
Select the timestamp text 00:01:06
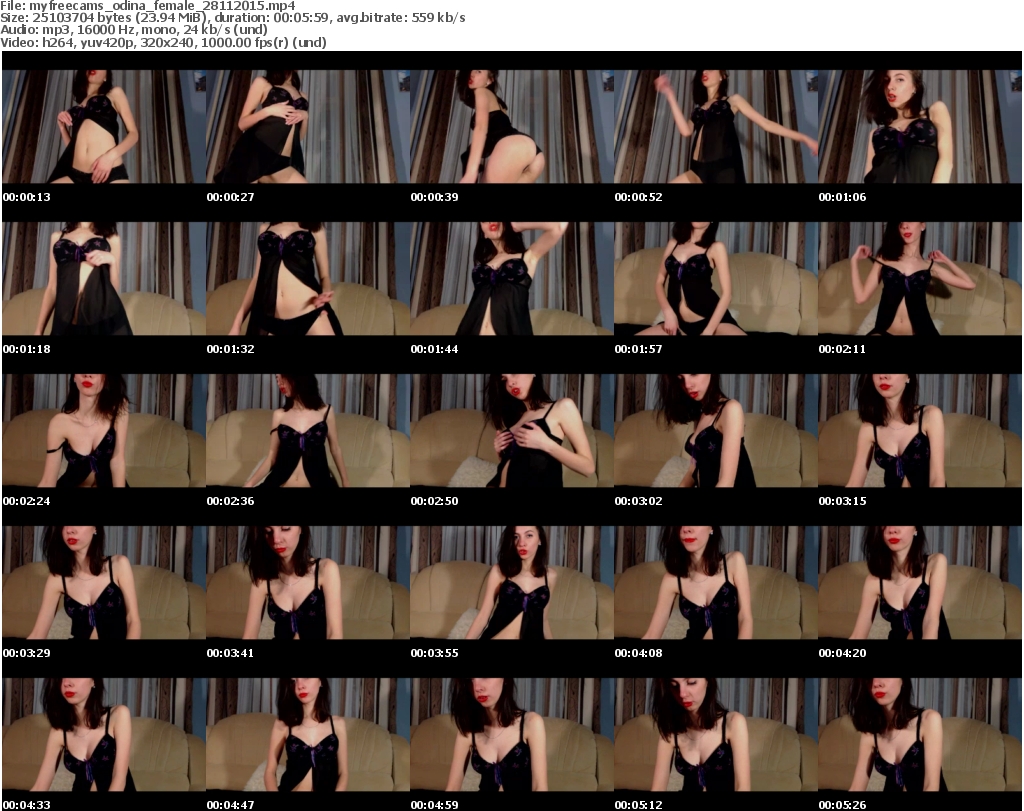click(x=842, y=197)
